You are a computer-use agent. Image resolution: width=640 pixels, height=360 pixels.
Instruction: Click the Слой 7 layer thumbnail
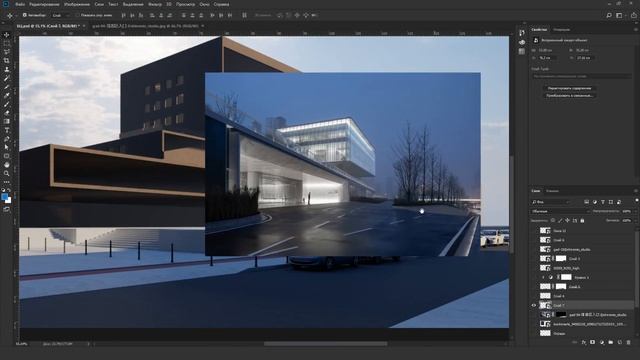click(545, 305)
